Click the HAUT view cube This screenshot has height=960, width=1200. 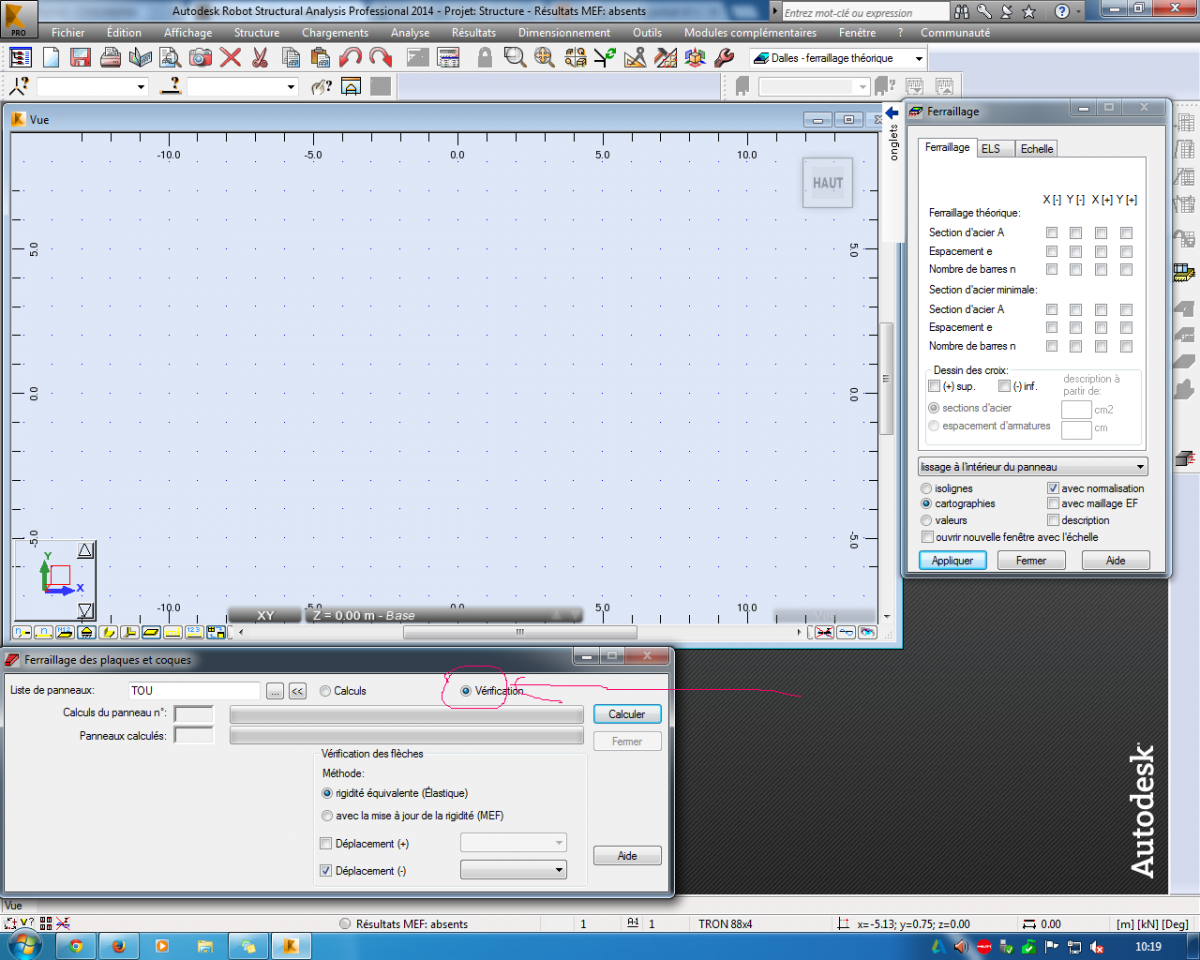click(x=828, y=183)
